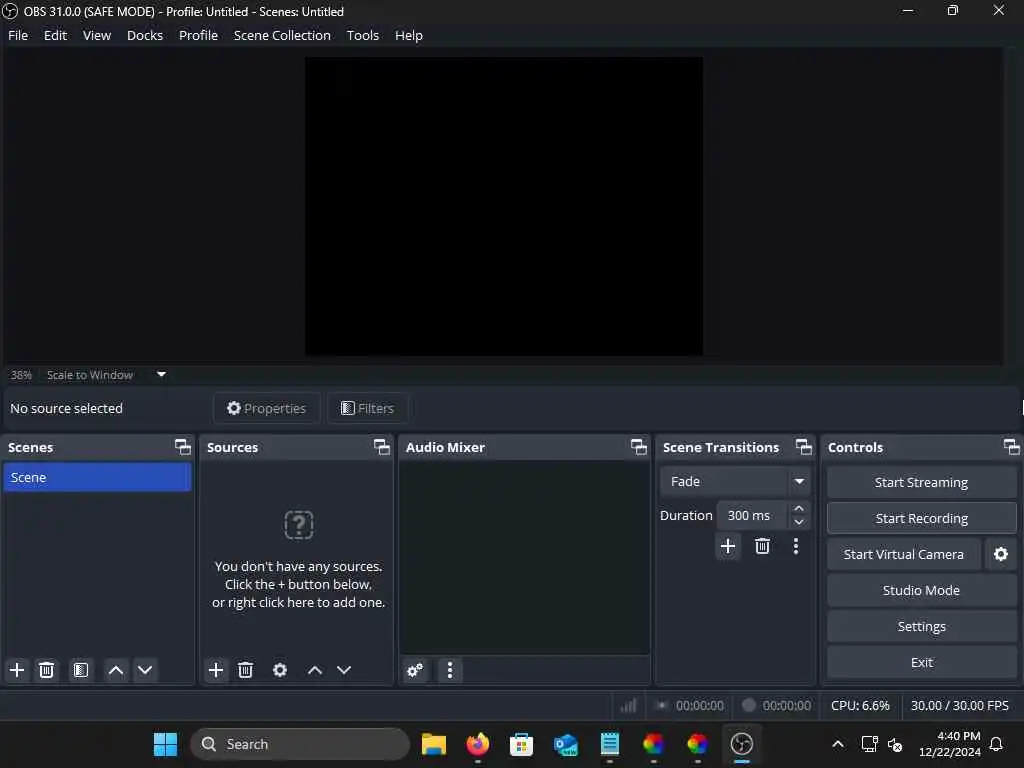
Task: Open the Docks menu
Action: pyautogui.click(x=145, y=35)
